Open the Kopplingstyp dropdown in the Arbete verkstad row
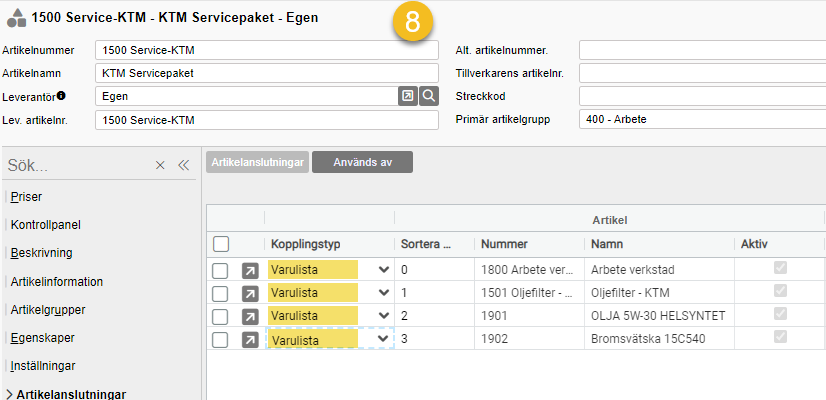Viewport: 826px width, 400px height. [x=384, y=270]
